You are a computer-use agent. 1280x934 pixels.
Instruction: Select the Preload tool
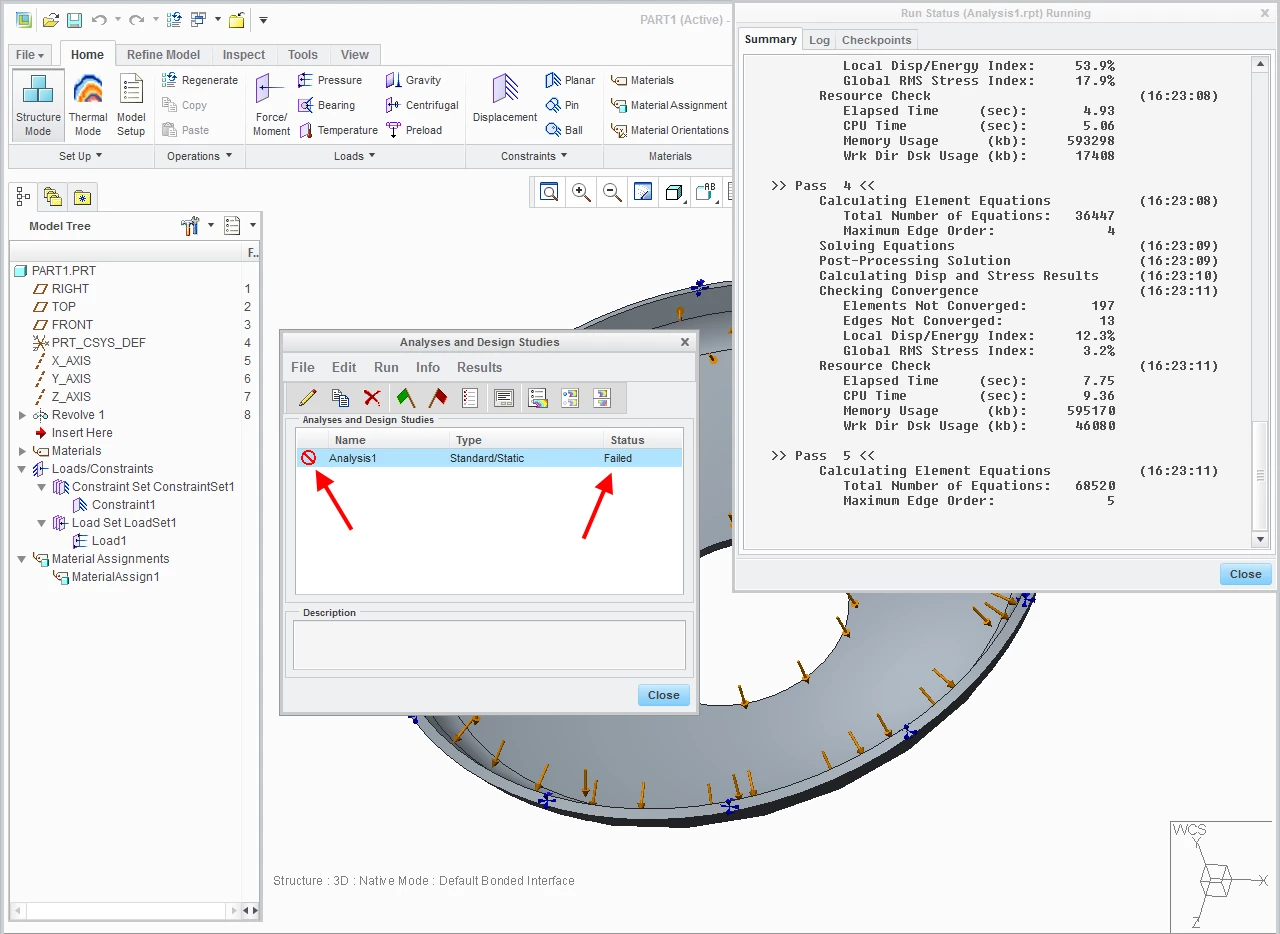(x=413, y=130)
